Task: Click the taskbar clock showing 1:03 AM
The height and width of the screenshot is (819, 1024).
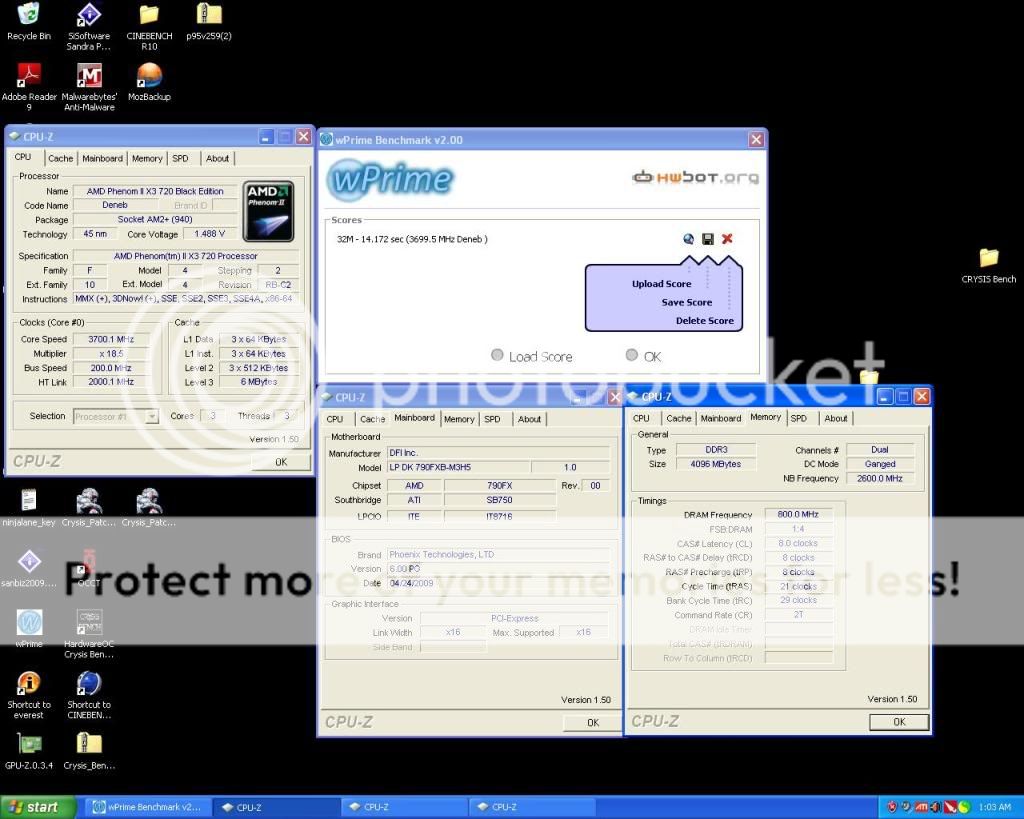Action: [995, 807]
